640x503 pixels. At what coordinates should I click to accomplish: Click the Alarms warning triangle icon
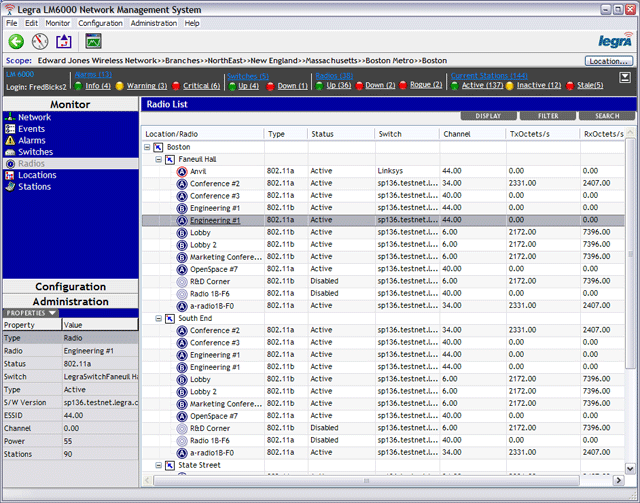10,140
